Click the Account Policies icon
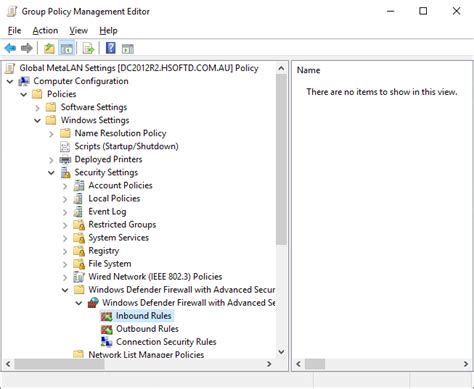The width and height of the screenshot is (474, 389). [x=79, y=186]
